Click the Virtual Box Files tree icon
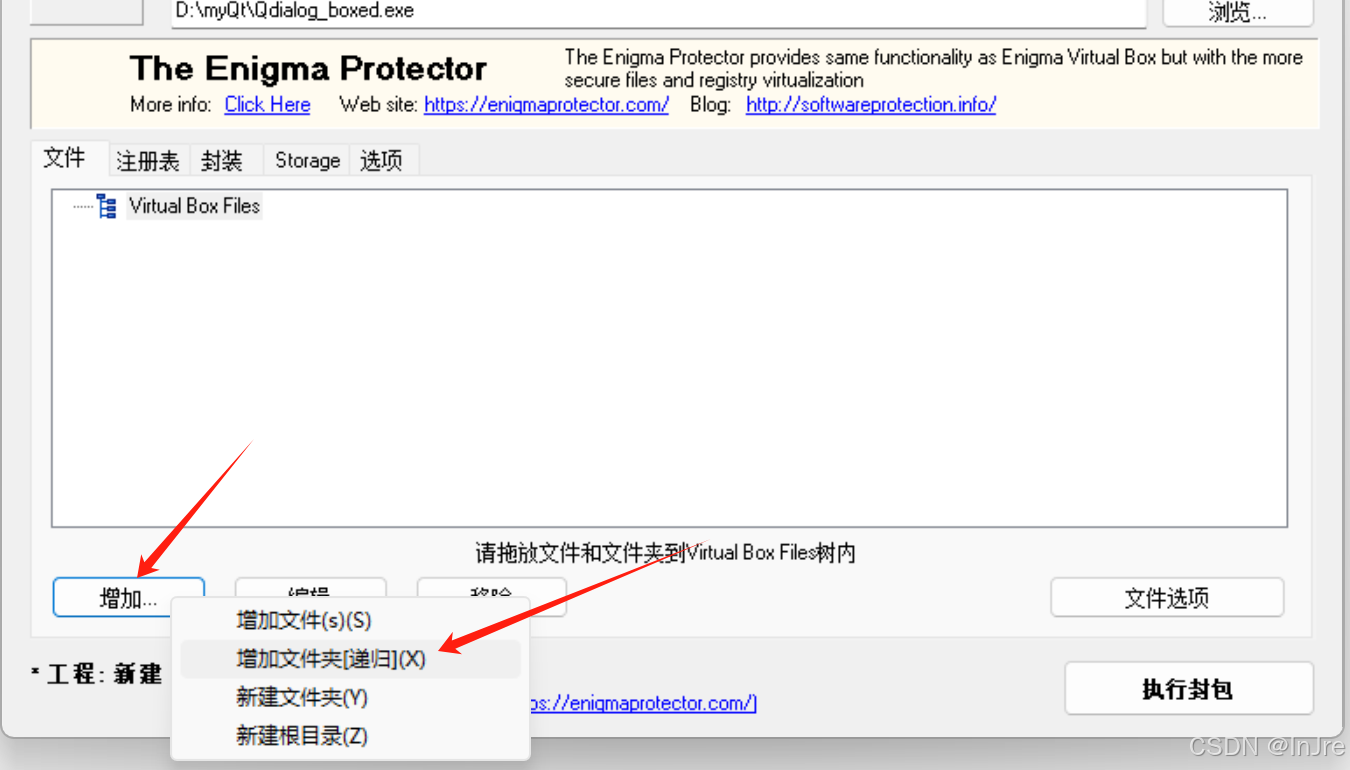The height and width of the screenshot is (770, 1350). tap(107, 207)
